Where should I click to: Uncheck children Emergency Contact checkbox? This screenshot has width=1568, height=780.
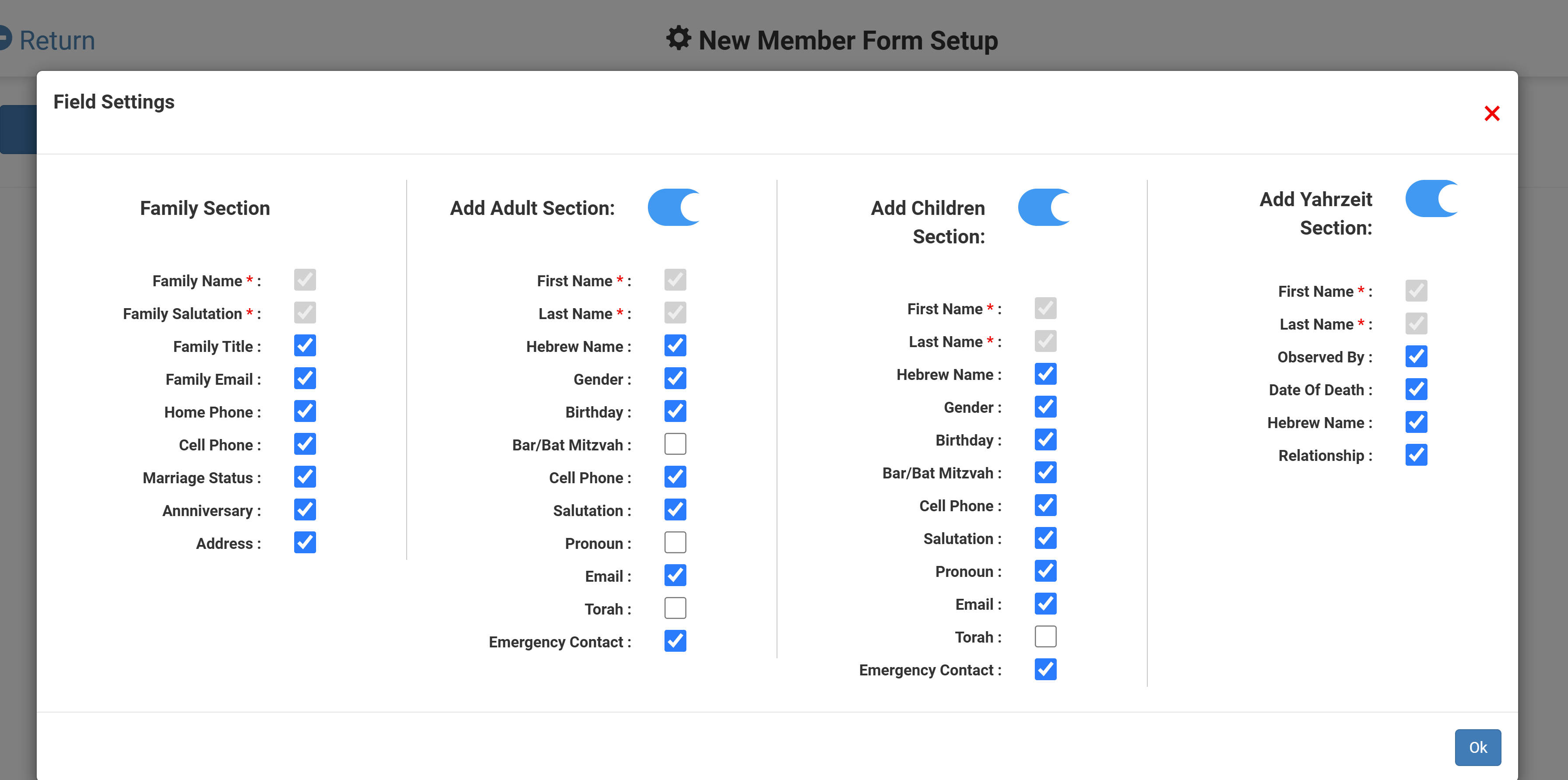click(x=1045, y=669)
